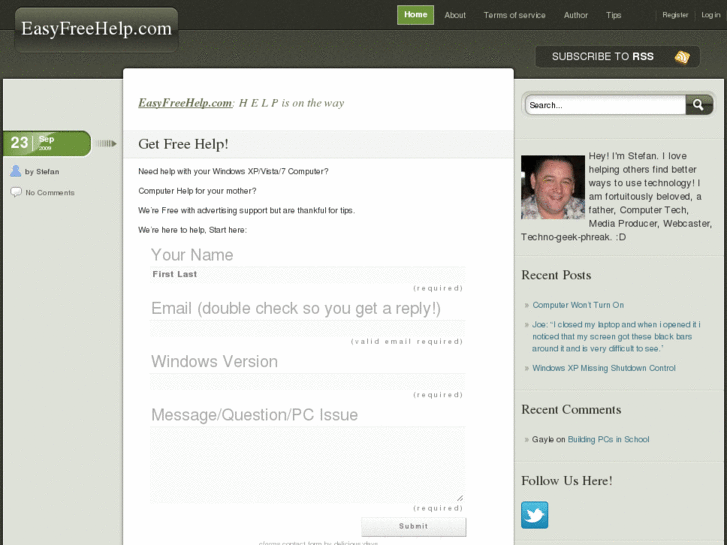Open the No Comments link
Image resolution: width=727 pixels, height=545 pixels.
pos(50,192)
